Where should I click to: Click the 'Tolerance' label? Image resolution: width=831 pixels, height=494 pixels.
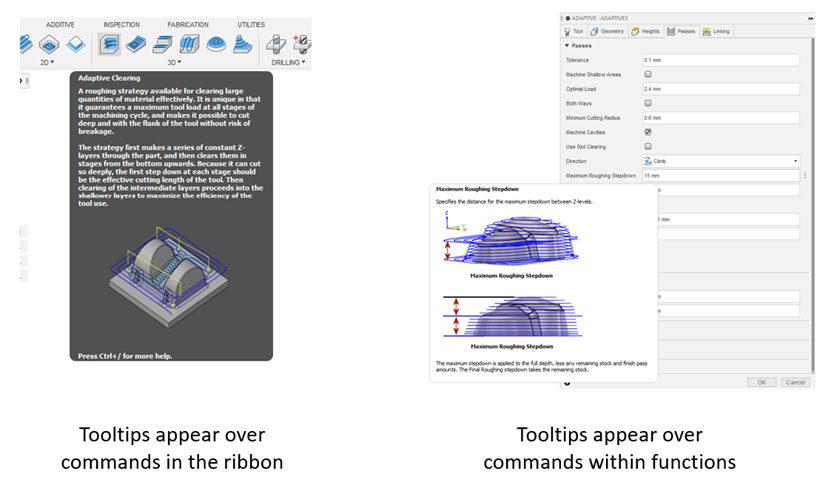[577, 60]
